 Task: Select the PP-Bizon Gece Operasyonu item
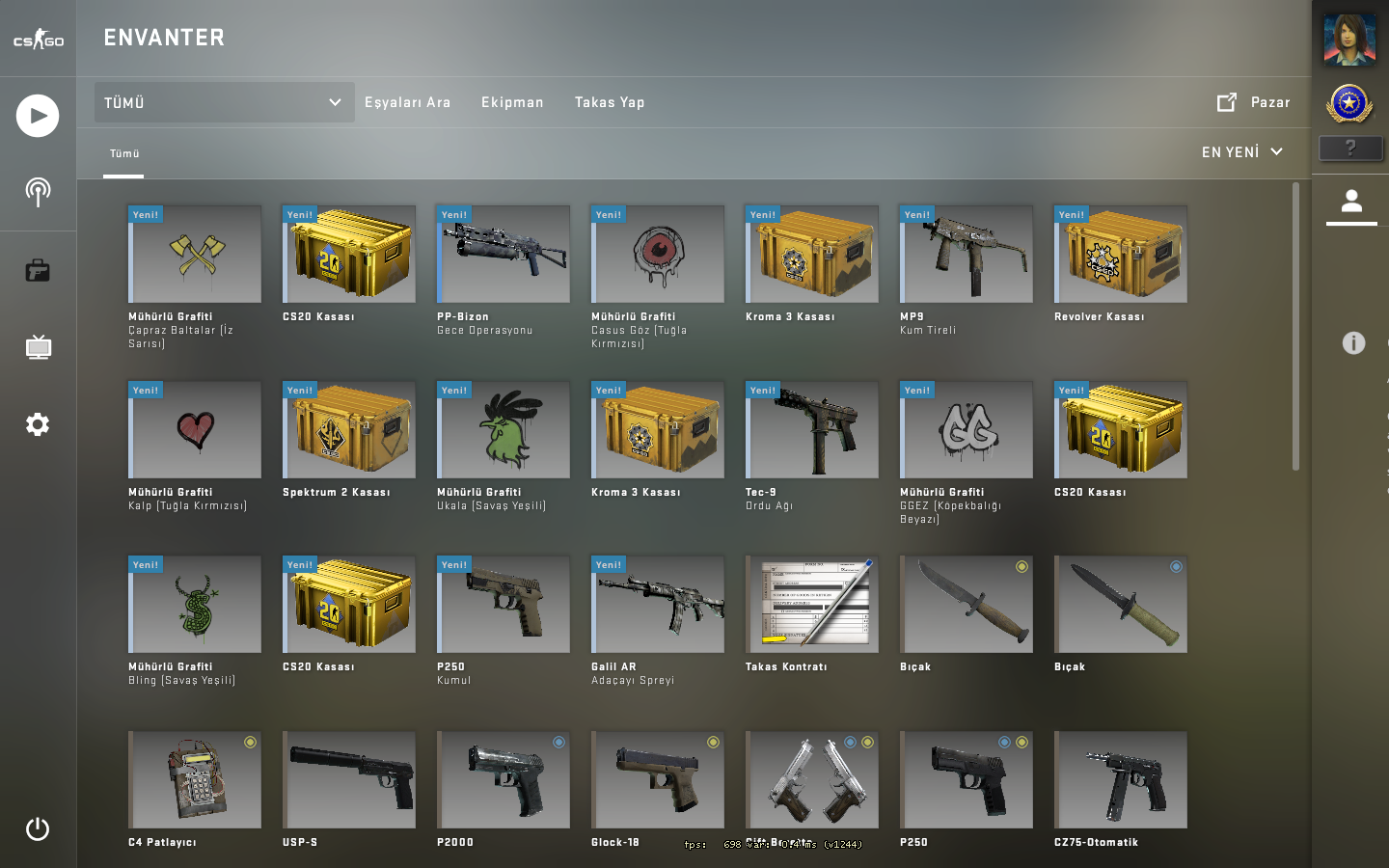click(x=504, y=254)
